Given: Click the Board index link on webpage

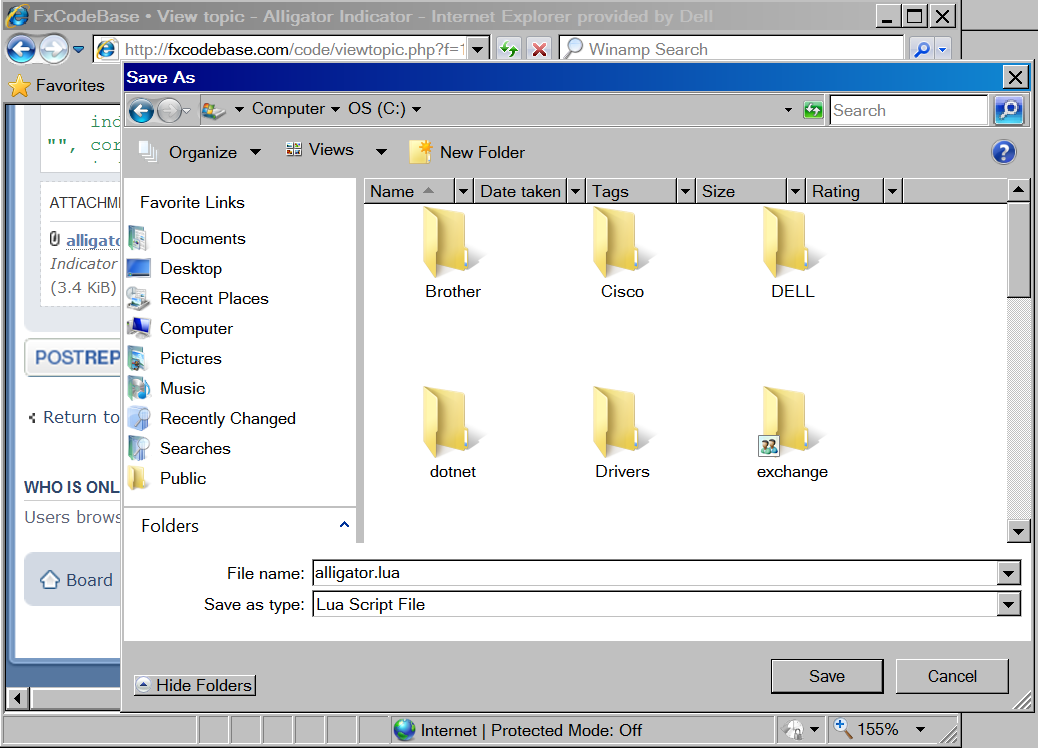Looking at the screenshot, I should tap(77, 580).
